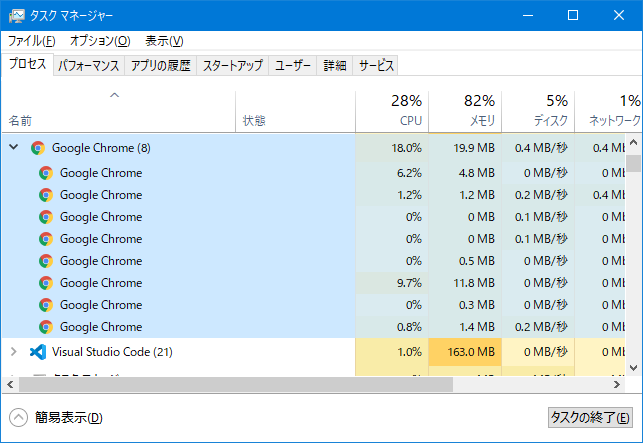
Task: Switch to the スタートアップ tab
Action: point(233,66)
